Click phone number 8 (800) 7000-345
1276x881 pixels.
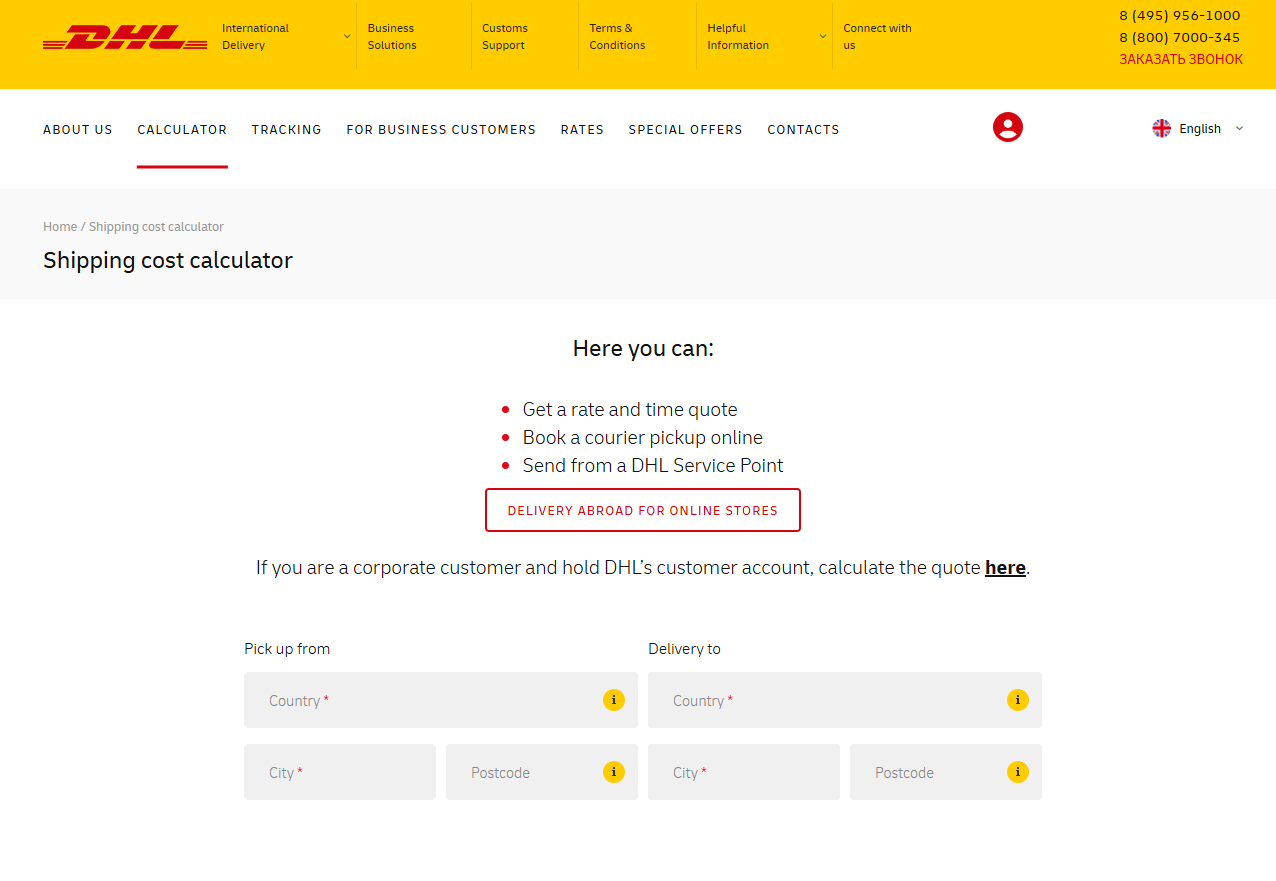(x=1180, y=37)
